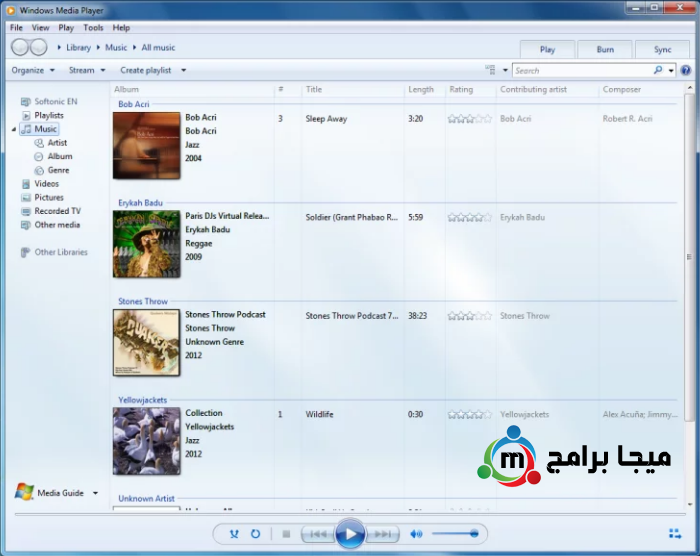Open the Organize dropdown menu

pyautogui.click(x=33, y=70)
